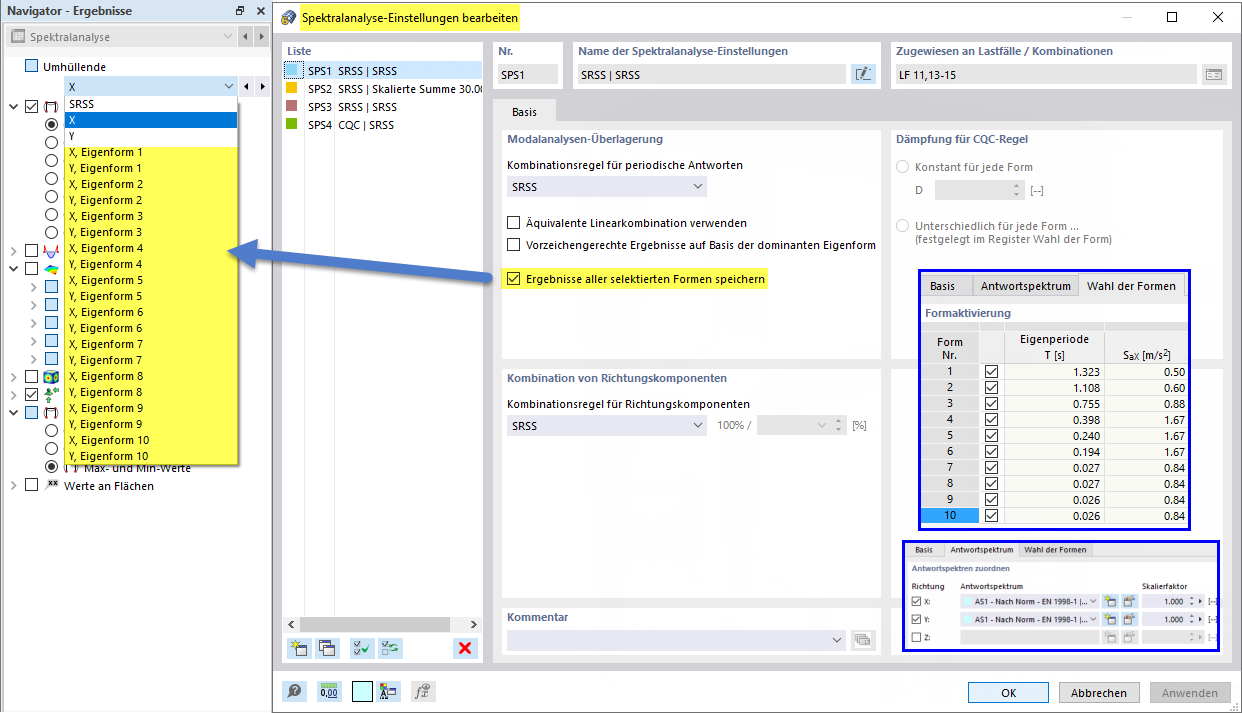
Task: Click the new response spectrum icon in X row
Action: click(1110, 601)
